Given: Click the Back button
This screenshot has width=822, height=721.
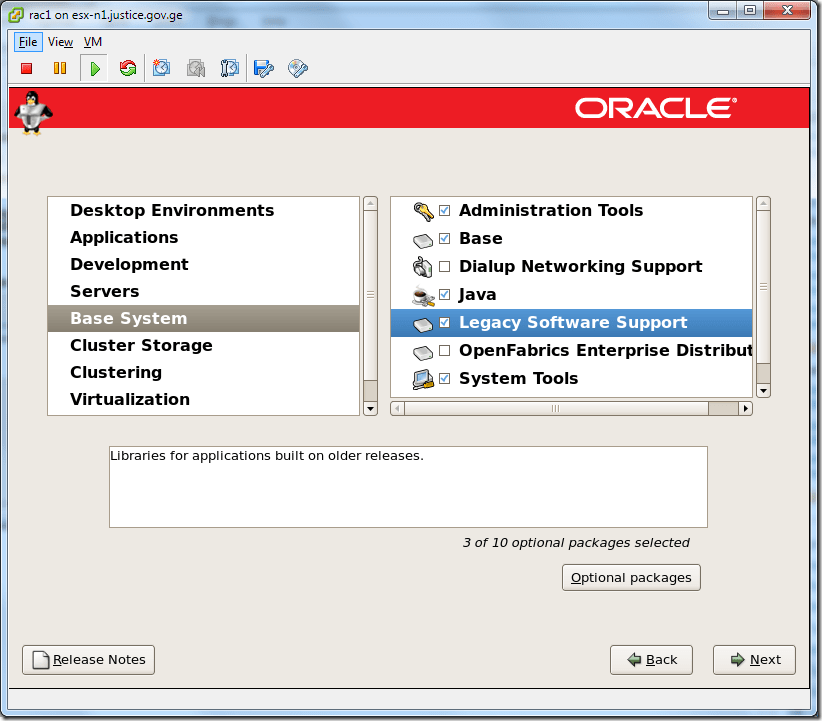Looking at the screenshot, I should click(x=651, y=659).
